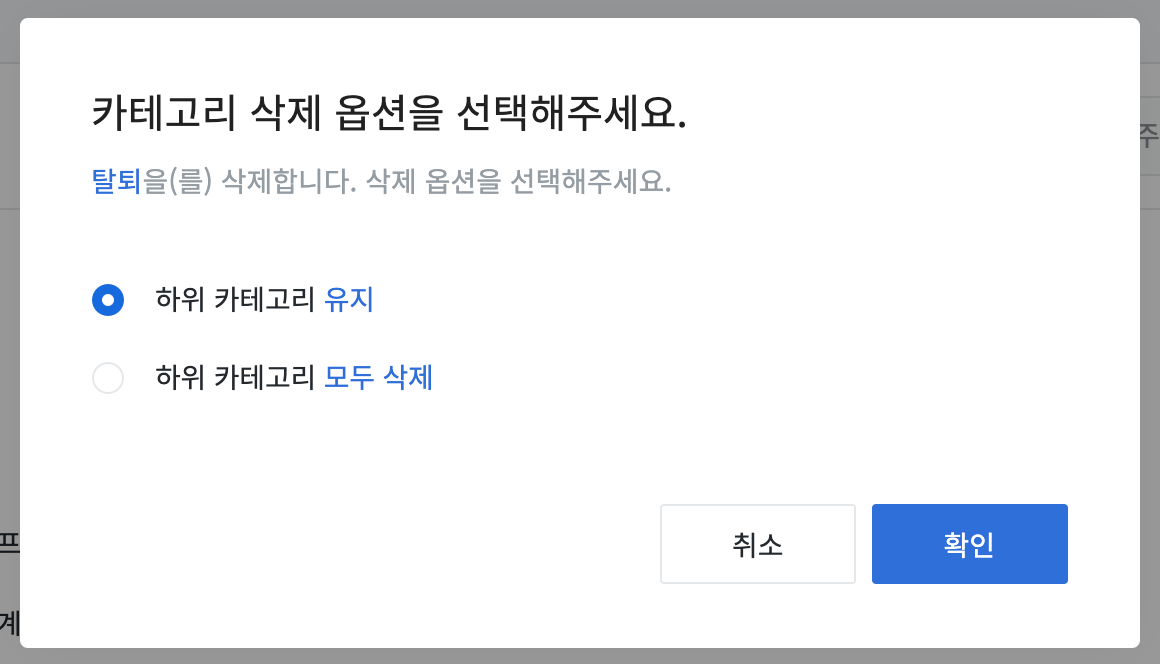Screen dimensions: 1160x664
Task: Click the blue 탈퇴 category name
Action: (x=116, y=181)
